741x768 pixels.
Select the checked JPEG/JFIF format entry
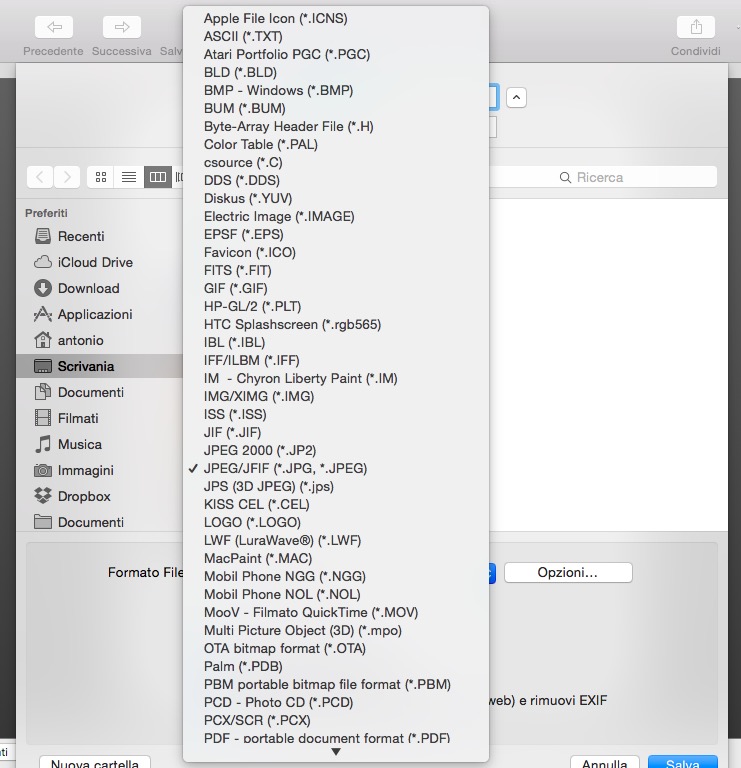coord(336,468)
